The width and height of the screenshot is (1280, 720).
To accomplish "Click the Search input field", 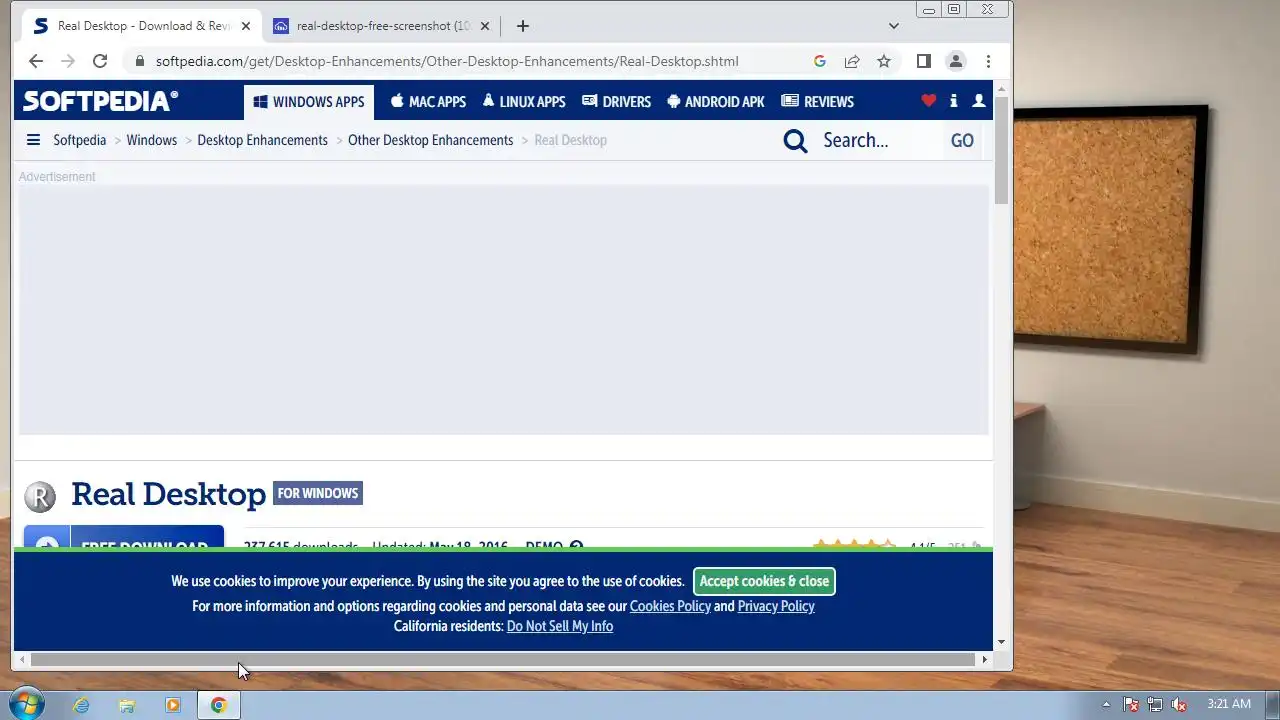I will pos(880,141).
